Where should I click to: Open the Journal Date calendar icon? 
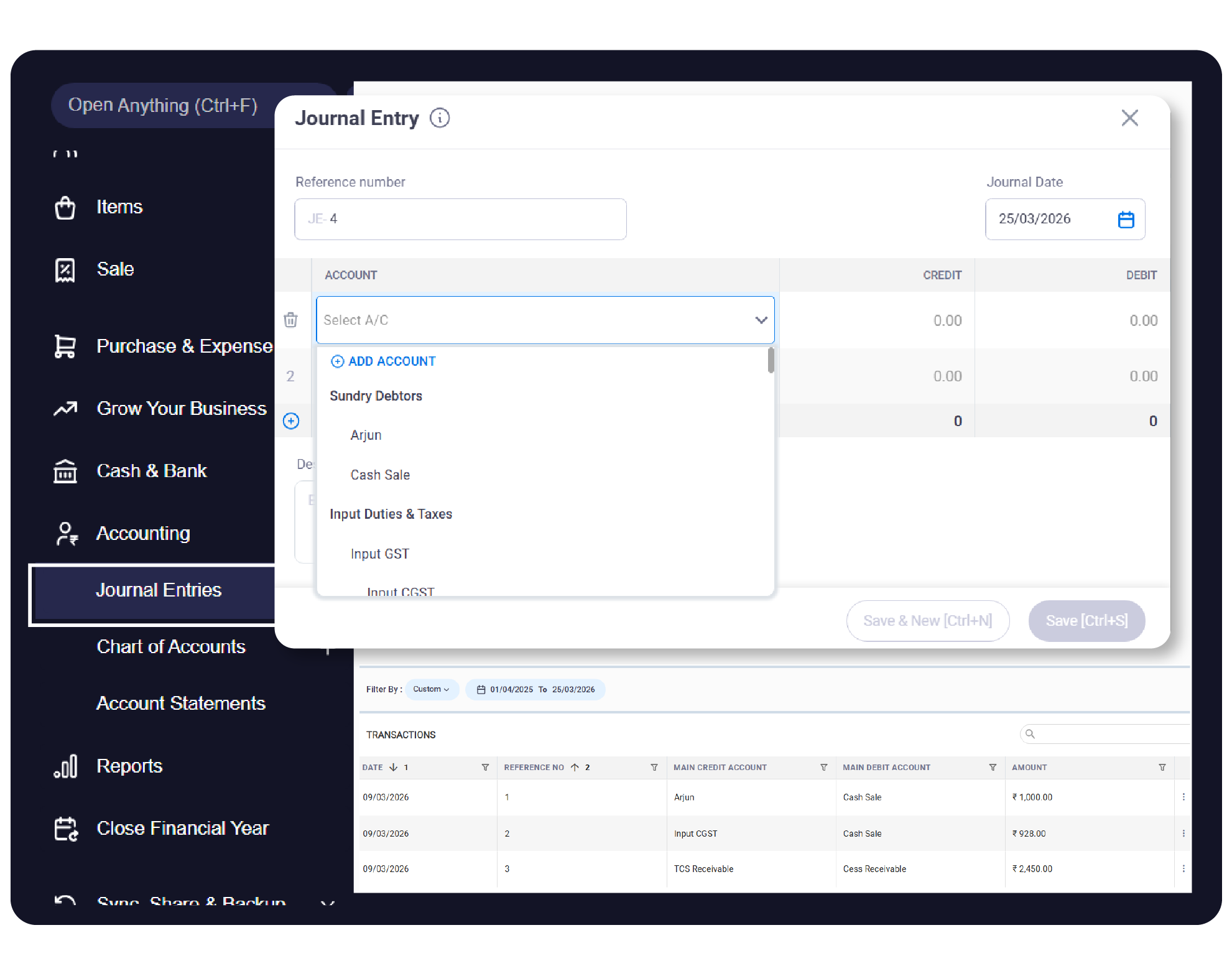pyautogui.click(x=1126, y=219)
